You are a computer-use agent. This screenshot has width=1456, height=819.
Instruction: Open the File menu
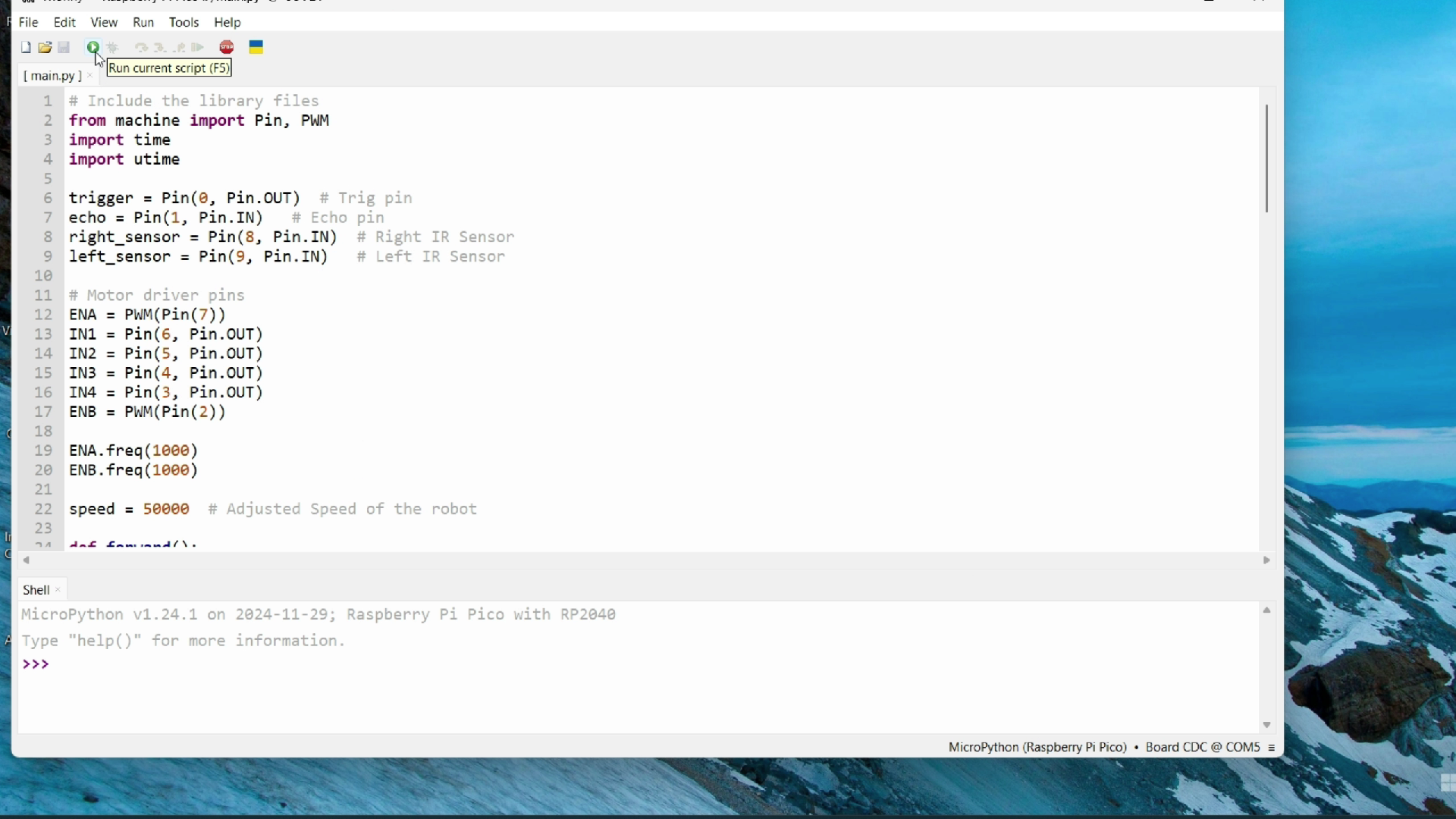27,22
